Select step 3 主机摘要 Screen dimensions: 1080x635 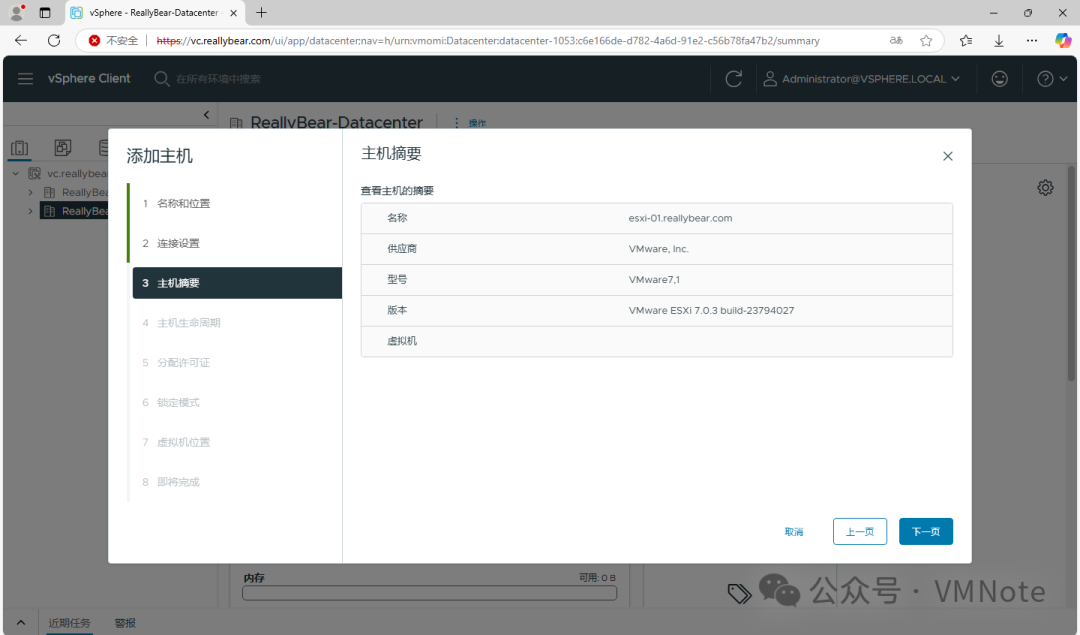pos(237,283)
